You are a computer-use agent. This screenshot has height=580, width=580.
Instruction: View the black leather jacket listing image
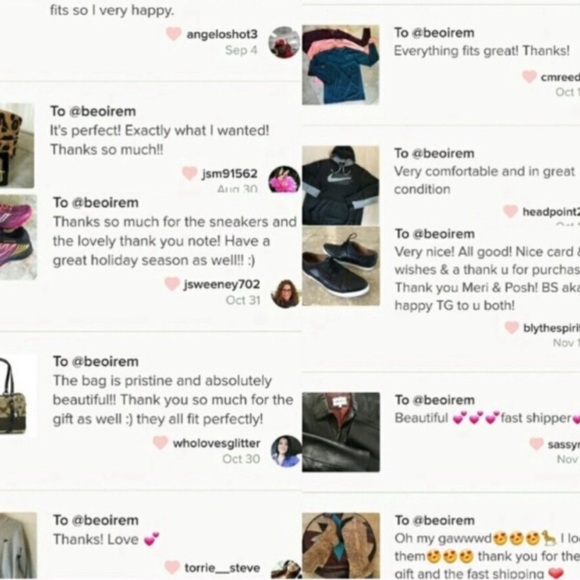point(341,432)
